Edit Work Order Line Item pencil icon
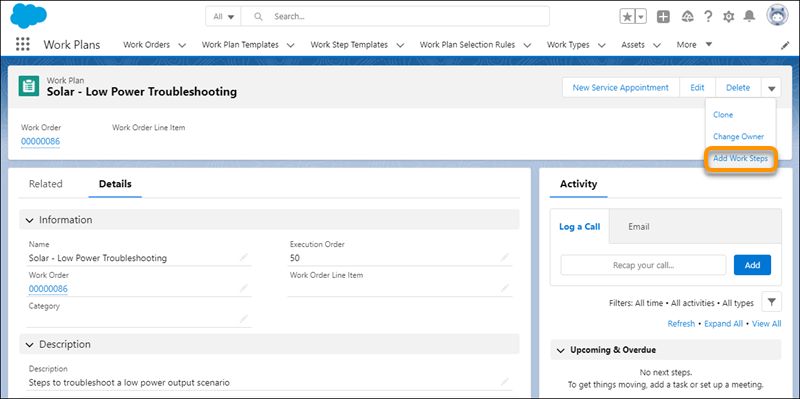Viewport: 800px width, 399px height. [505, 288]
